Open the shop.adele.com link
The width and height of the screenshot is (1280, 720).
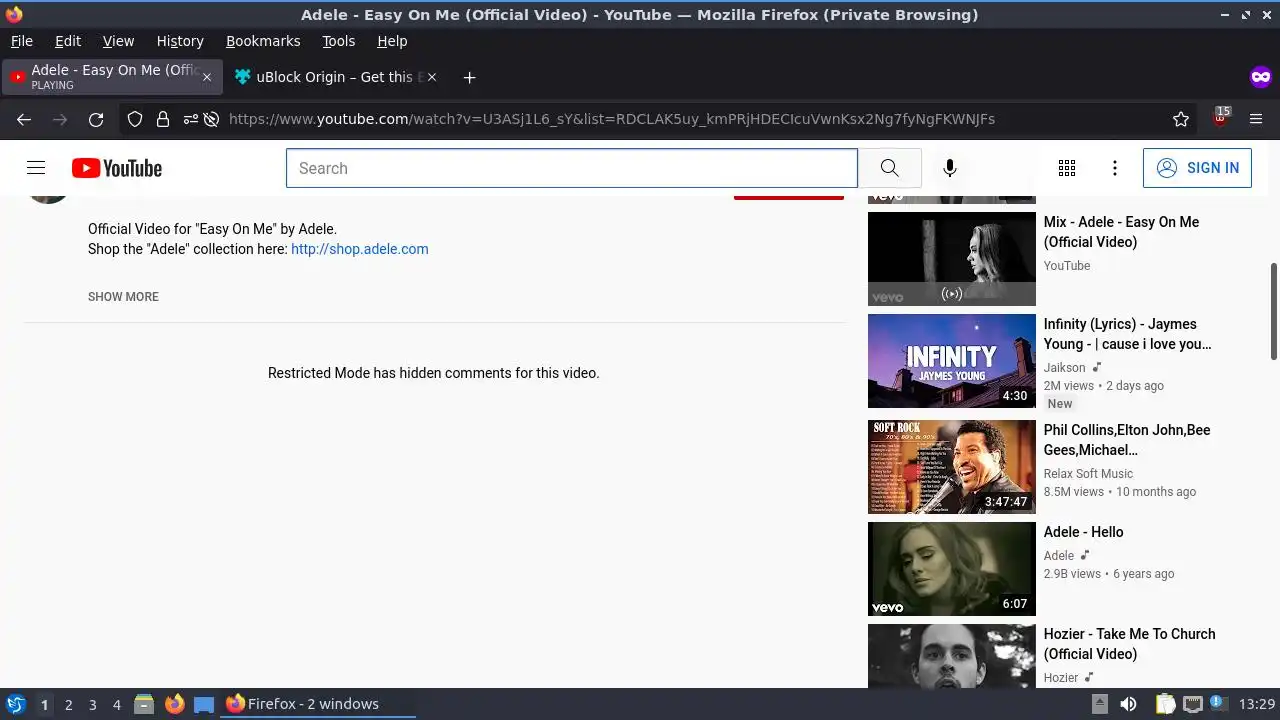point(360,249)
